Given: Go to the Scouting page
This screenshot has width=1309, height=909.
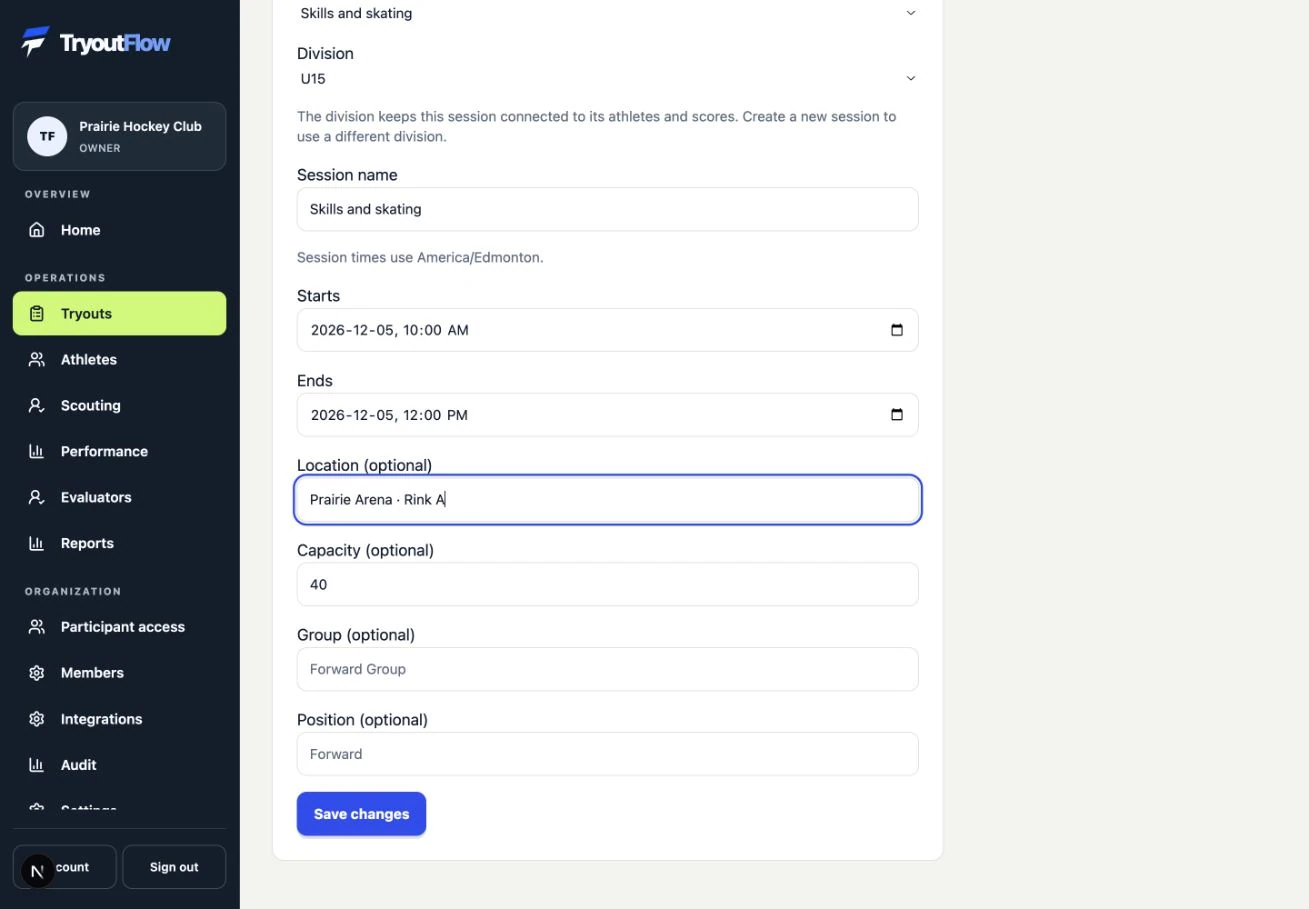Looking at the screenshot, I should [x=119, y=406].
